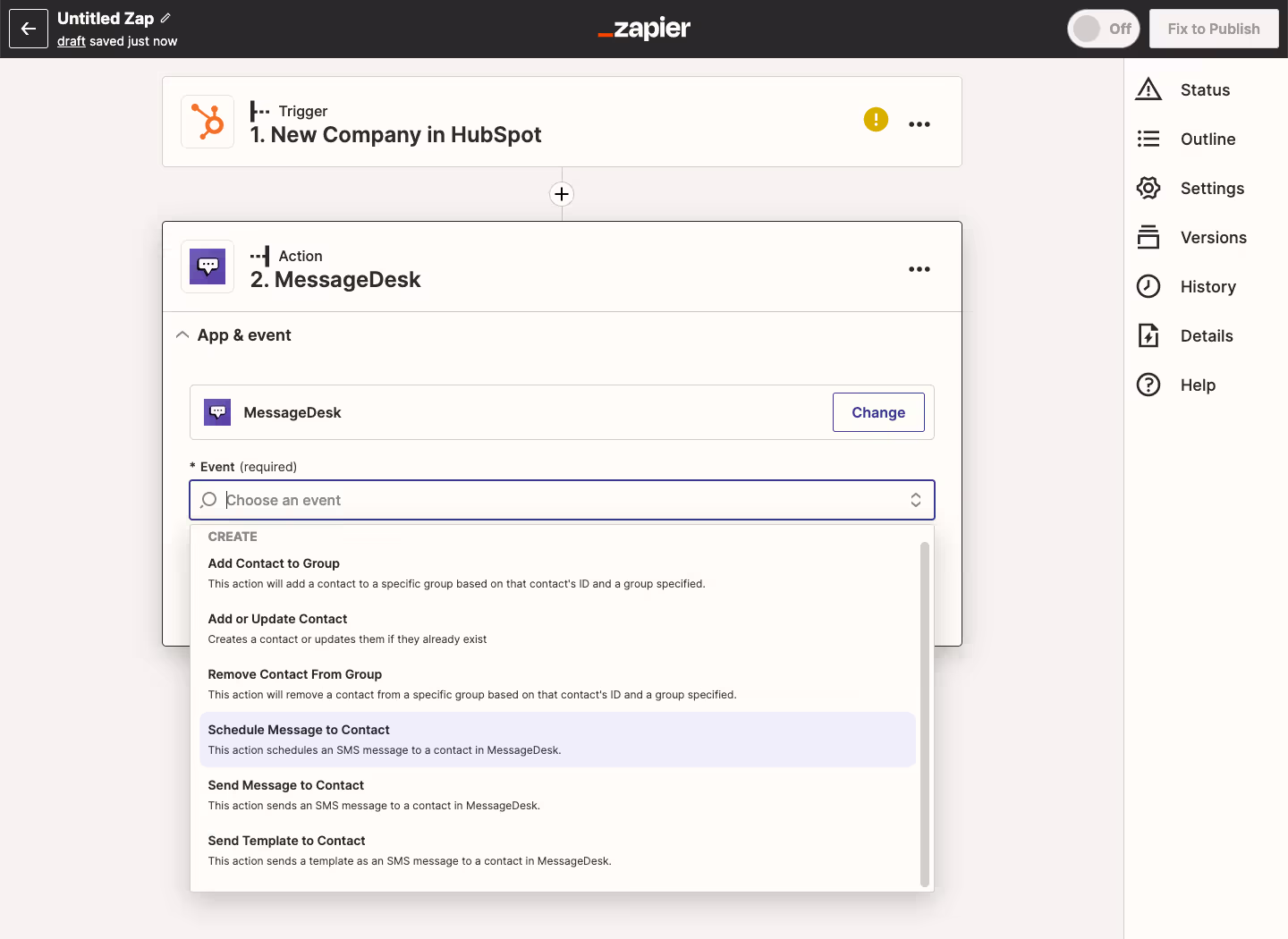Click the MessageDesk app icon in step 2

point(207,266)
